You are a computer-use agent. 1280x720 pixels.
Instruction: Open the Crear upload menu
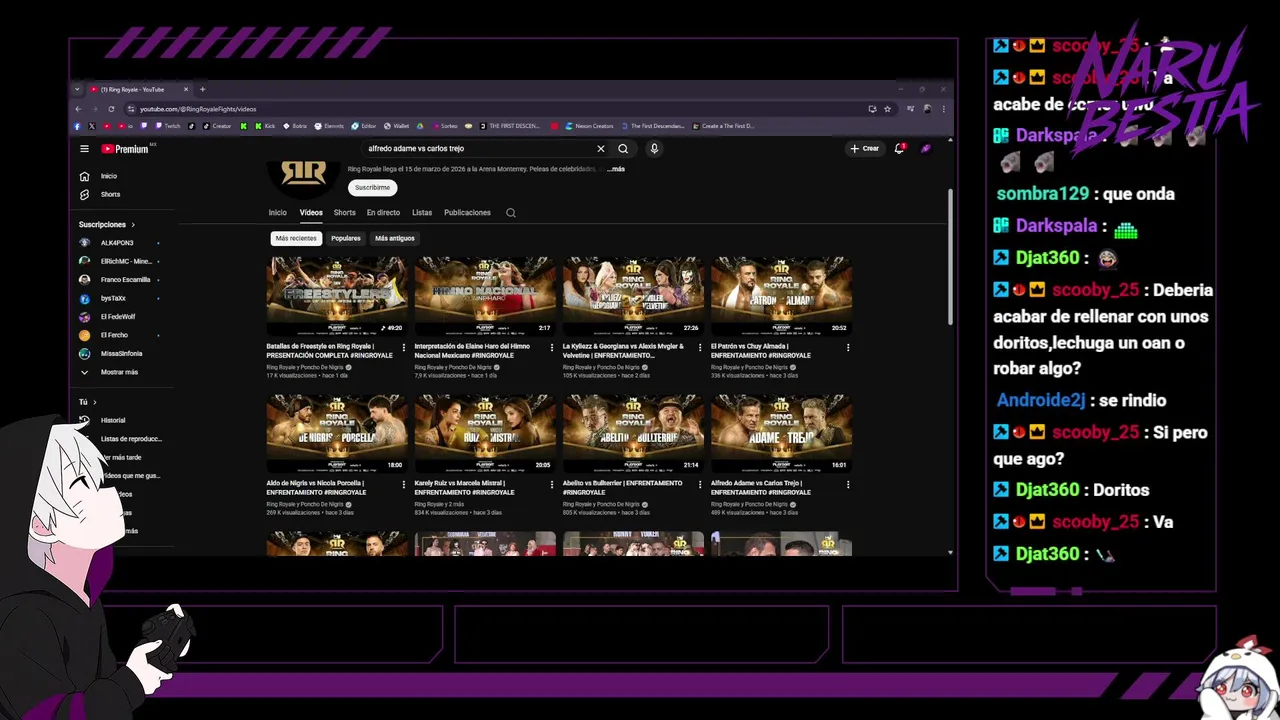point(865,149)
